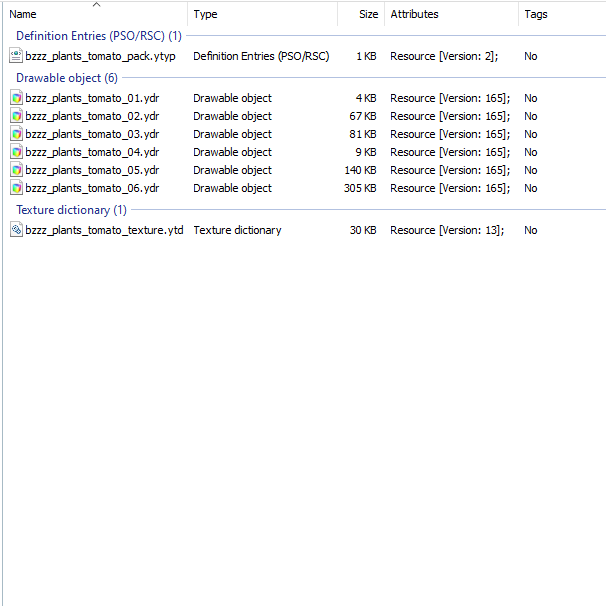Sort files by the Name column header
Screen dimensions: 606x606
96,14
